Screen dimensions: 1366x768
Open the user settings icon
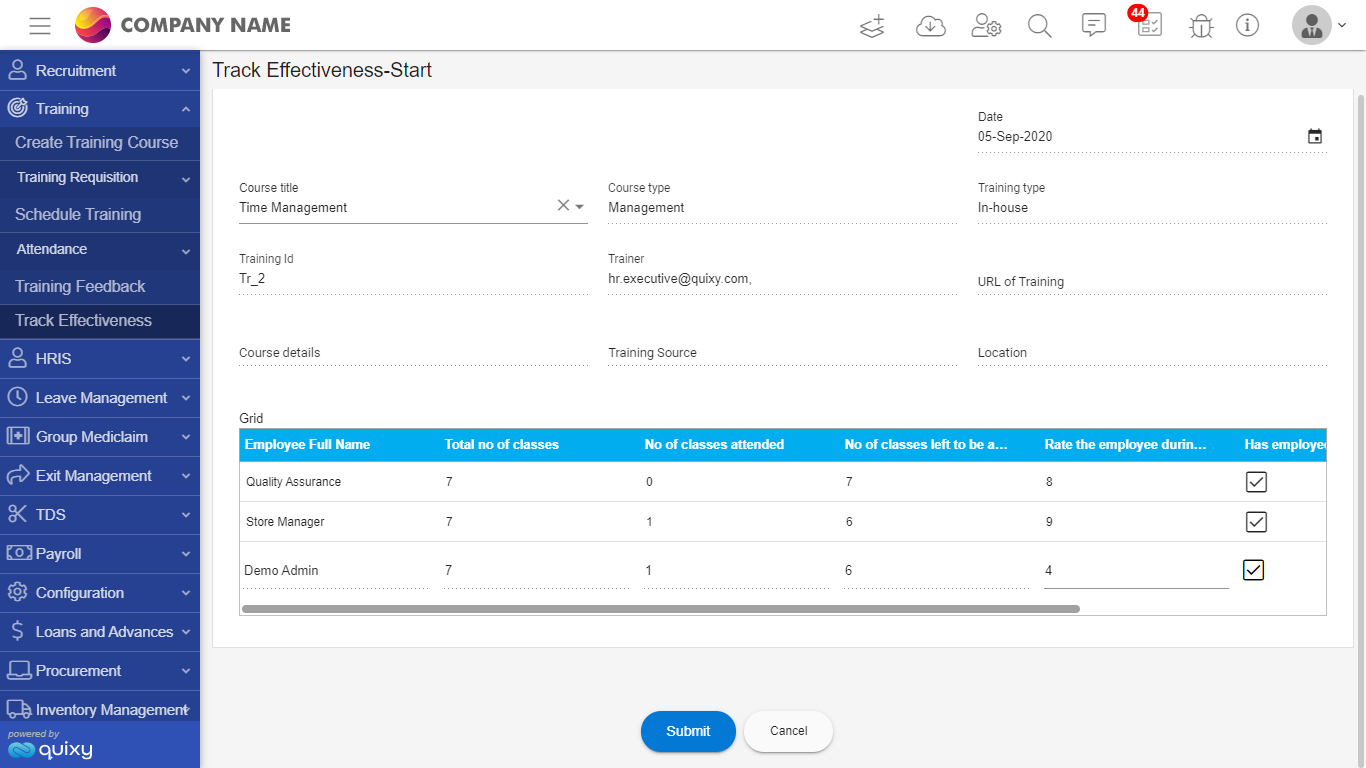(x=986, y=26)
